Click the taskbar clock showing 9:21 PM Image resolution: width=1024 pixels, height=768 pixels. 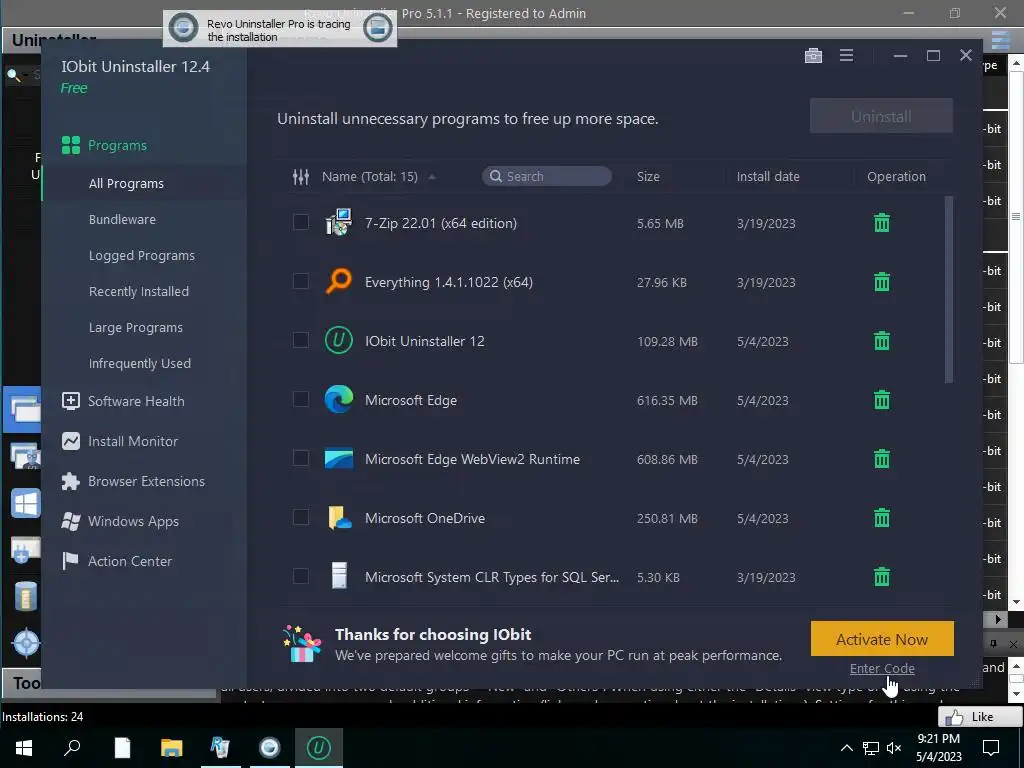pyautogui.click(x=938, y=747)
